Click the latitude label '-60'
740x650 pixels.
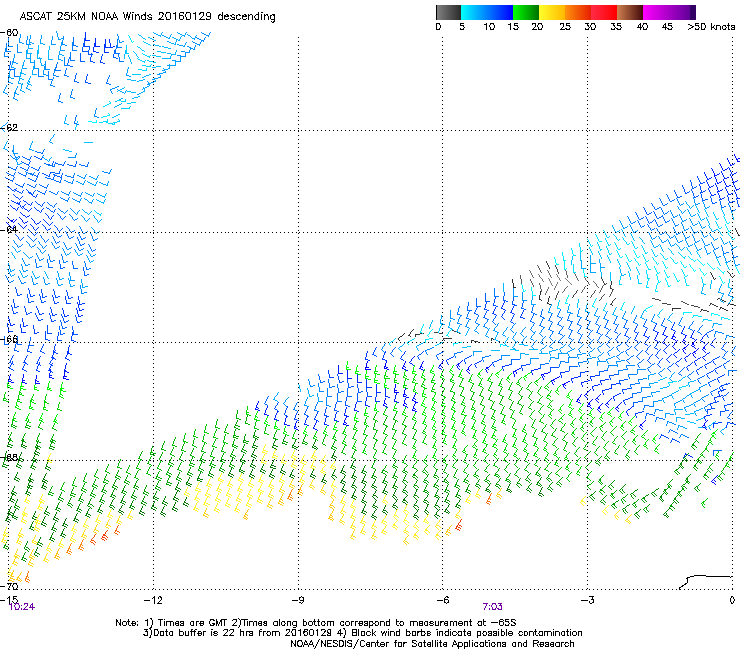9,33
